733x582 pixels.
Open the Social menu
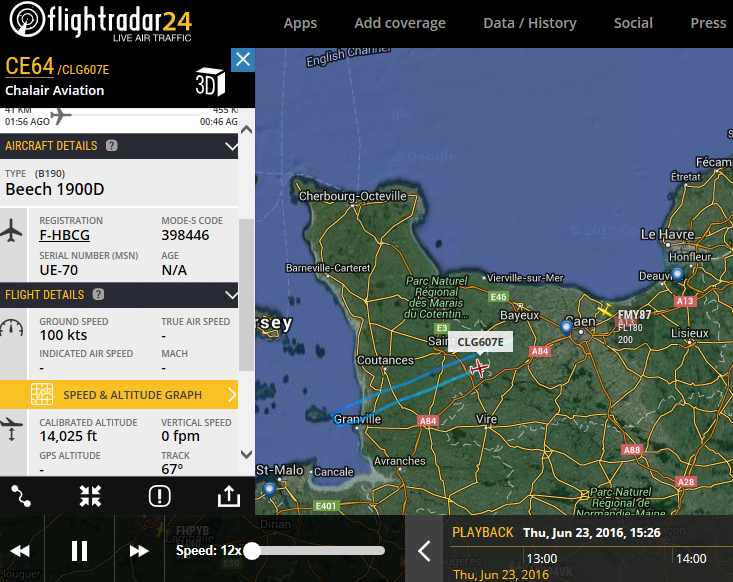coord(633,23)
